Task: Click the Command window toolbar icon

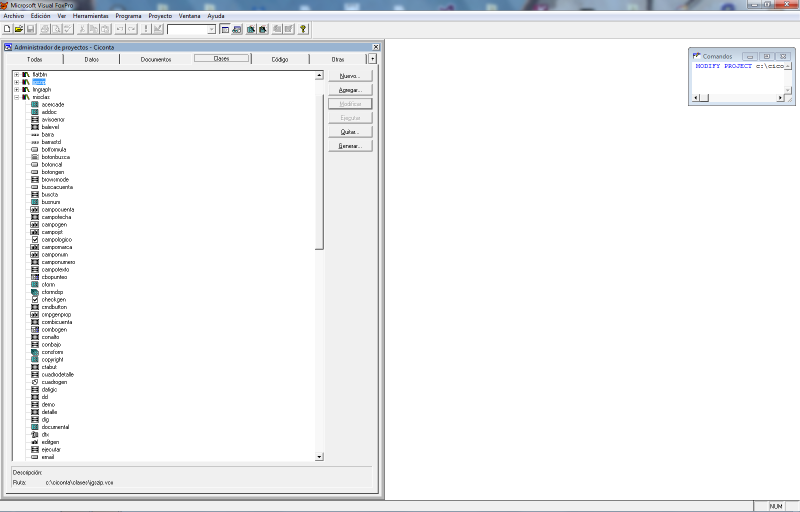Action: (x=224, y=29)
